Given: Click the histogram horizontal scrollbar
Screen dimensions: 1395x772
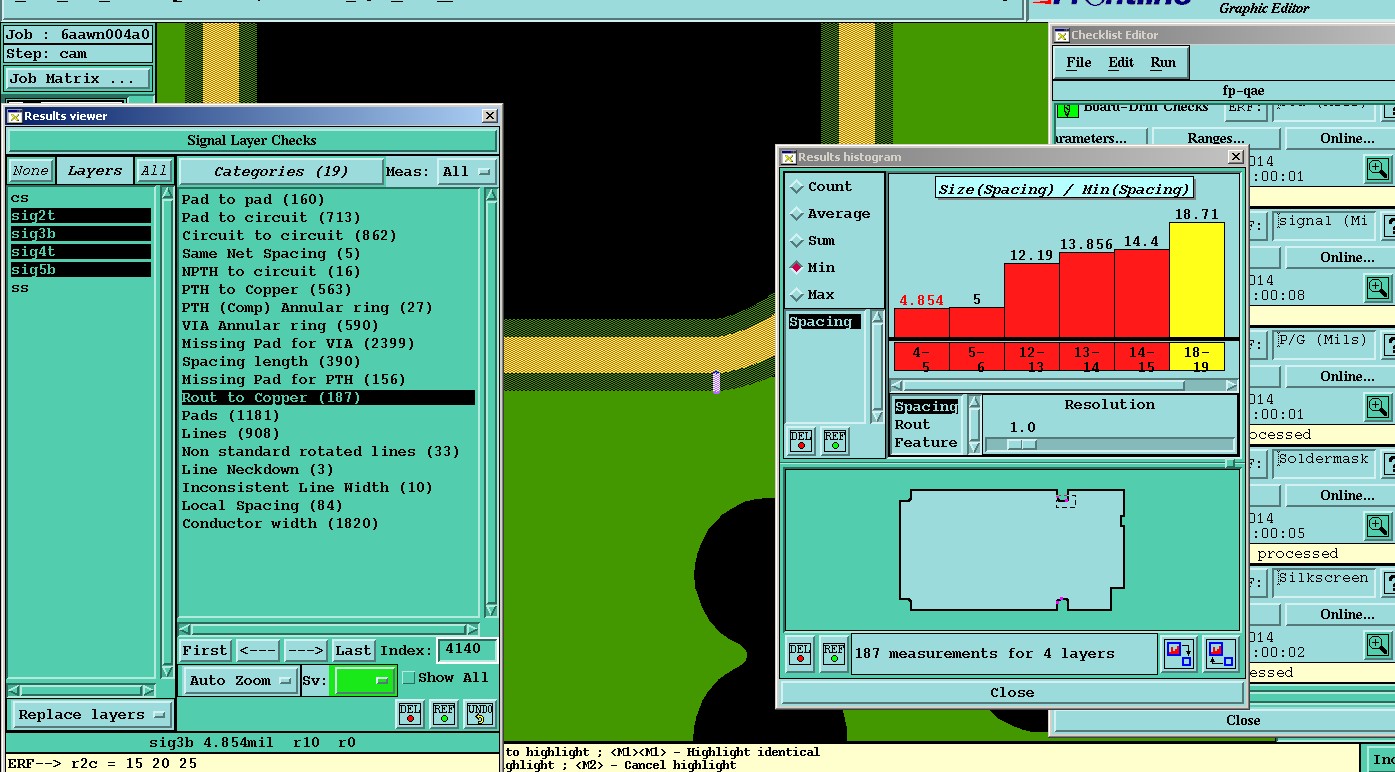Looking at the screenshot, I should point(1064,385).
